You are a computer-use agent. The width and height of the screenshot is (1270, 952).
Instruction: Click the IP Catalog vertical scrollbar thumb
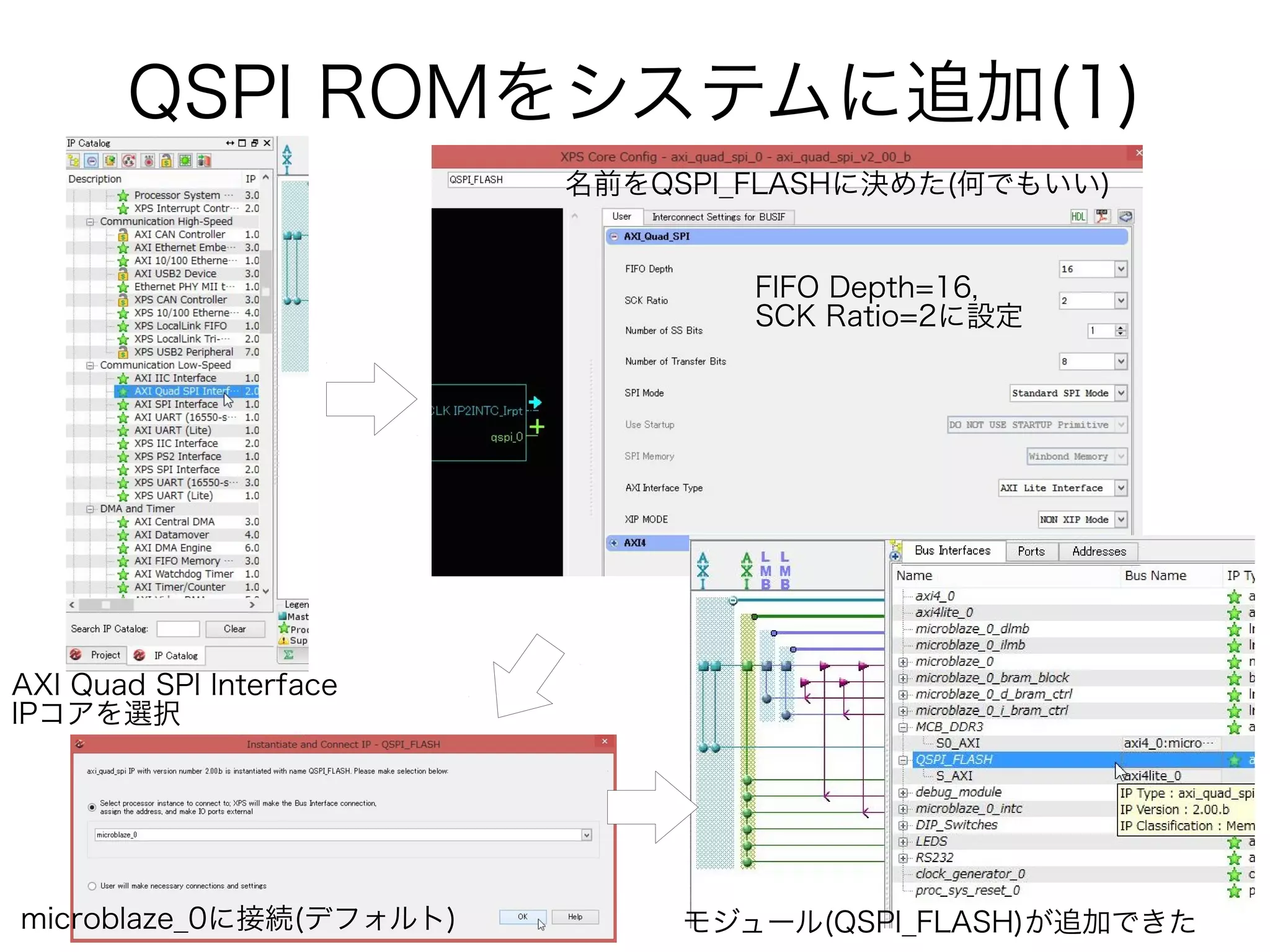[266, 291]
